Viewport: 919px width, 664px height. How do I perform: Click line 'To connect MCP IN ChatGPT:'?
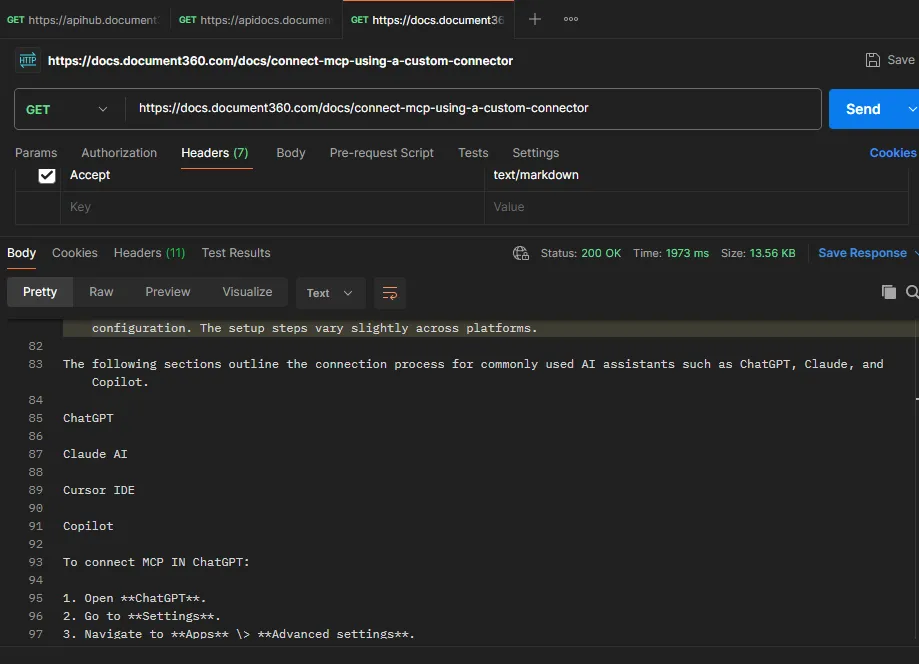(156, 563)
